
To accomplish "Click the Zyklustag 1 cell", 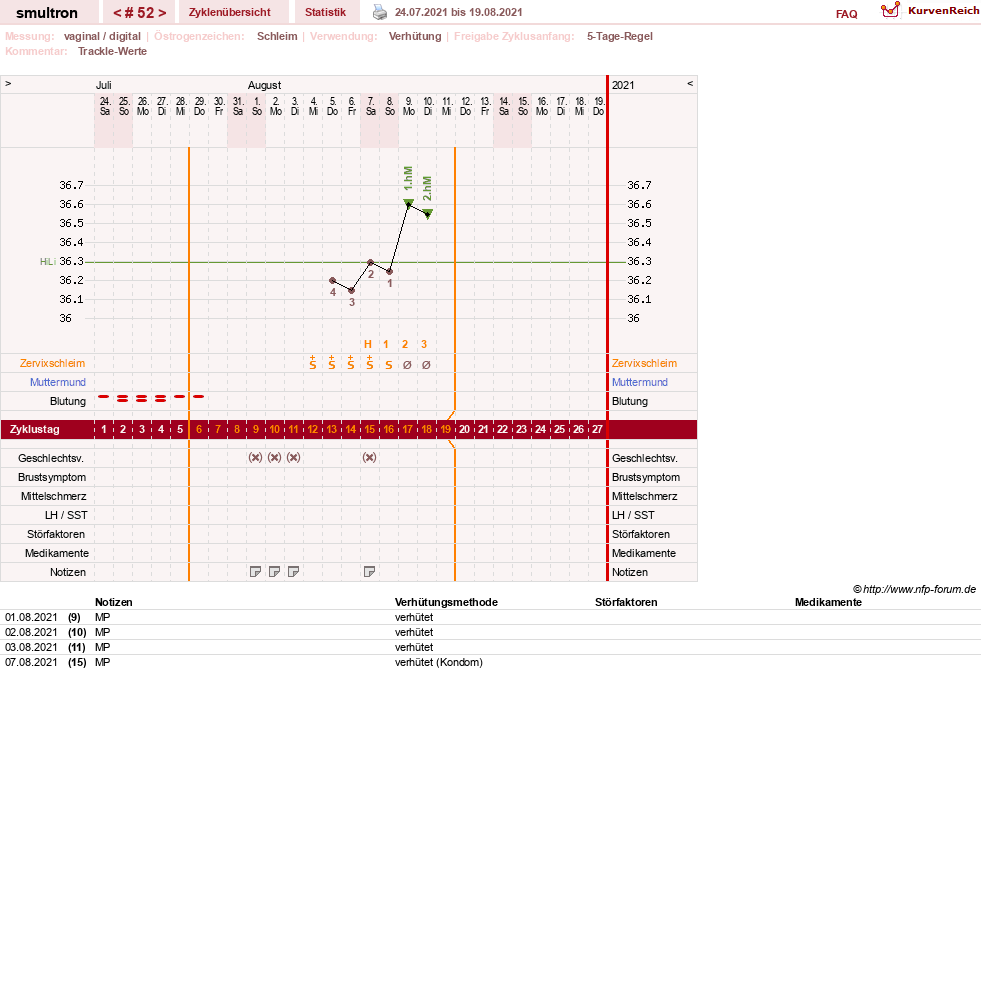I will pyautogui.click(x=104, y=429).
